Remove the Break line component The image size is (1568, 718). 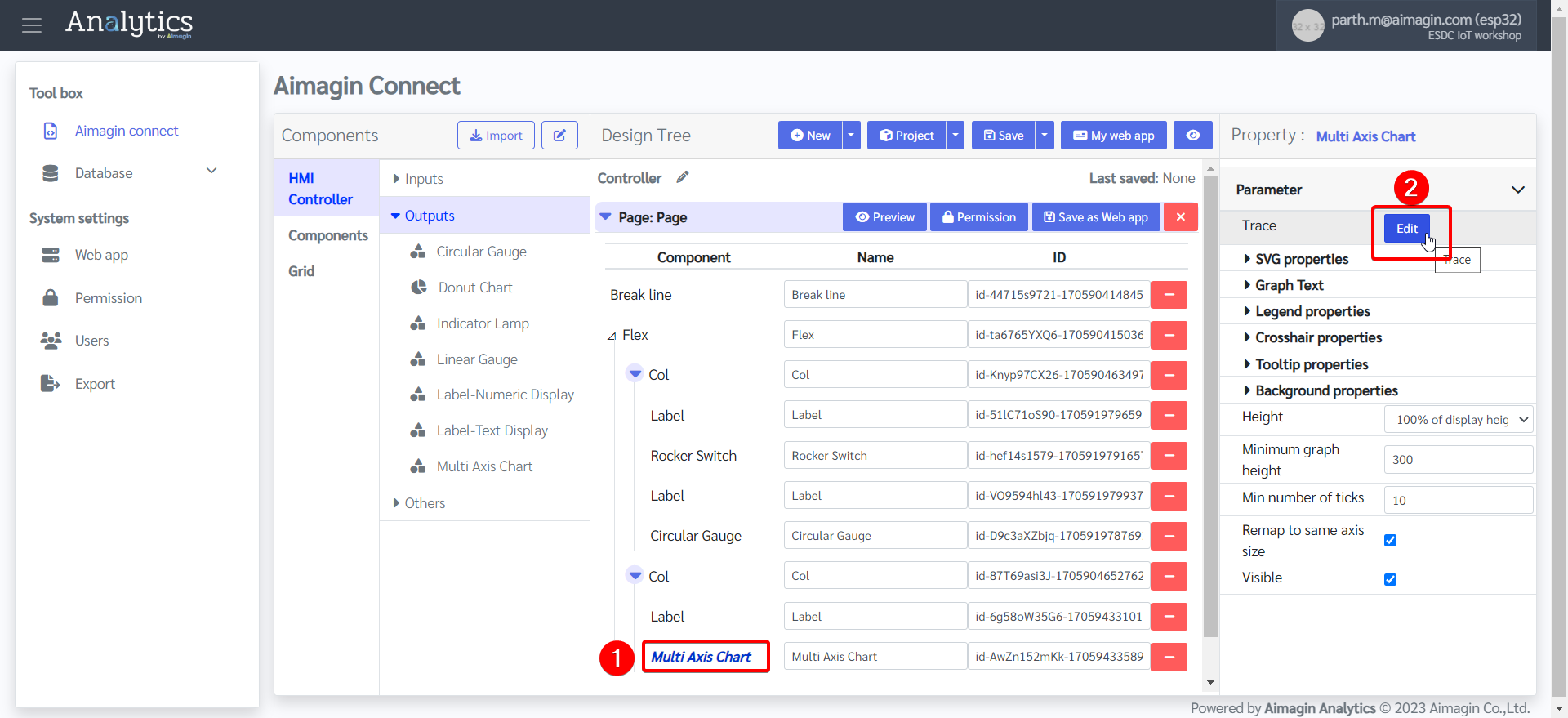tap(1169, 295)
